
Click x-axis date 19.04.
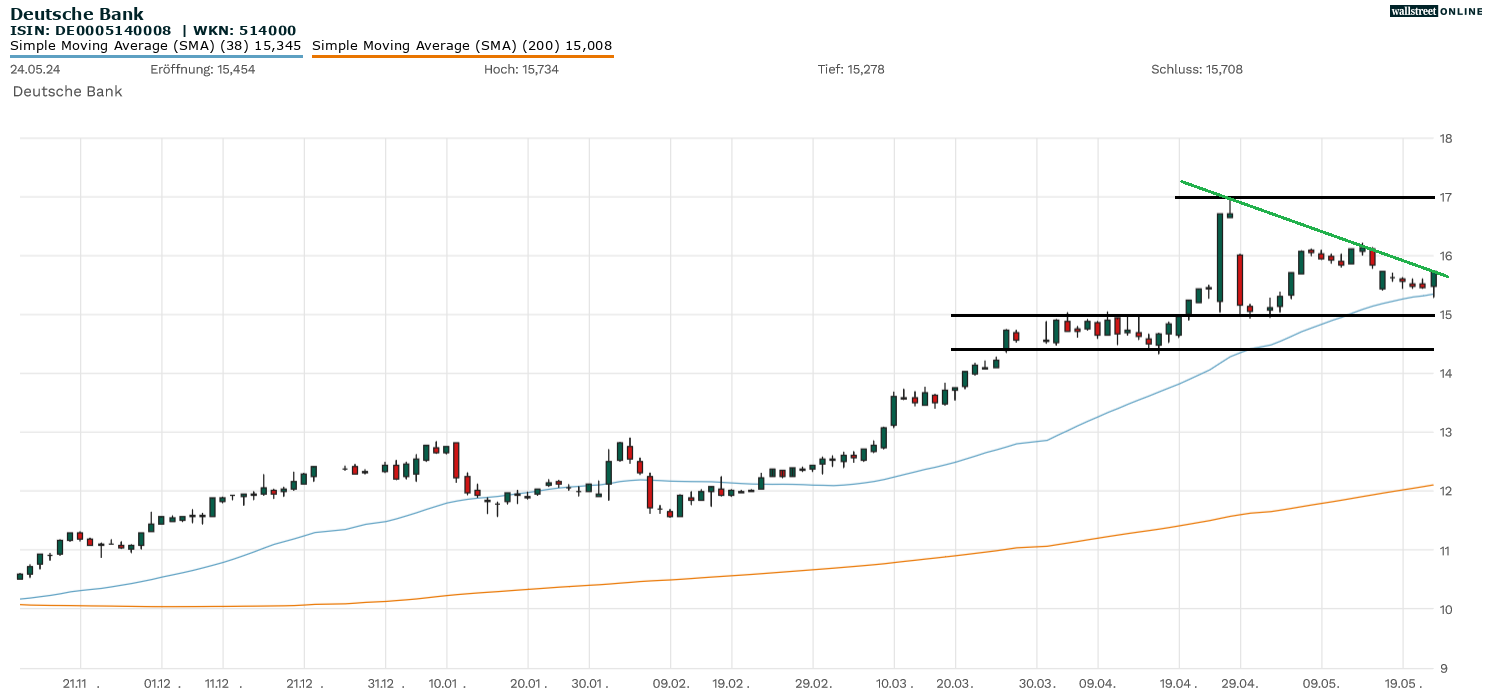1180,683
